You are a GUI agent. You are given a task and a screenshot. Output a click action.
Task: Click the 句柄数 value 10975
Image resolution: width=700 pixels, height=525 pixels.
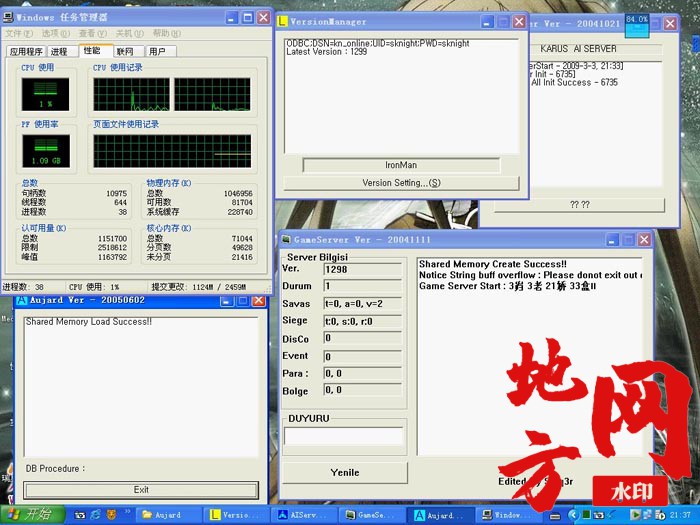coord(117,193)
